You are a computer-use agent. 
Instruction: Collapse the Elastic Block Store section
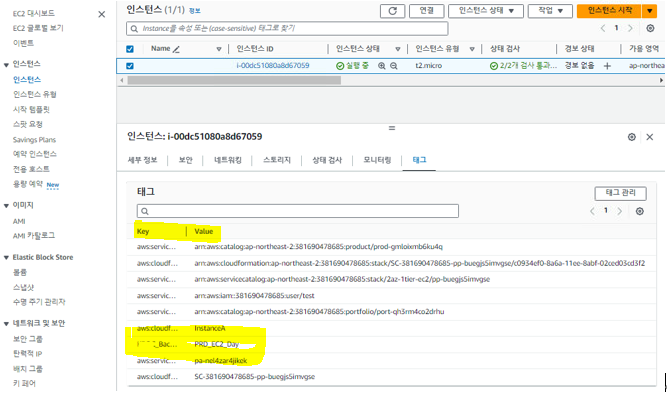coord(6,258)
